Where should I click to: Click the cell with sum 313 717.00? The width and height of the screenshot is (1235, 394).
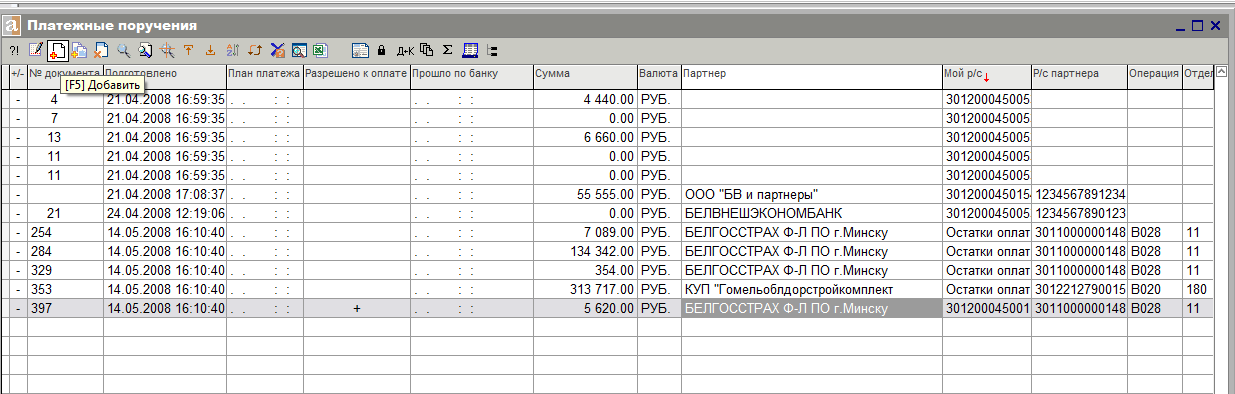coord(584,289)
